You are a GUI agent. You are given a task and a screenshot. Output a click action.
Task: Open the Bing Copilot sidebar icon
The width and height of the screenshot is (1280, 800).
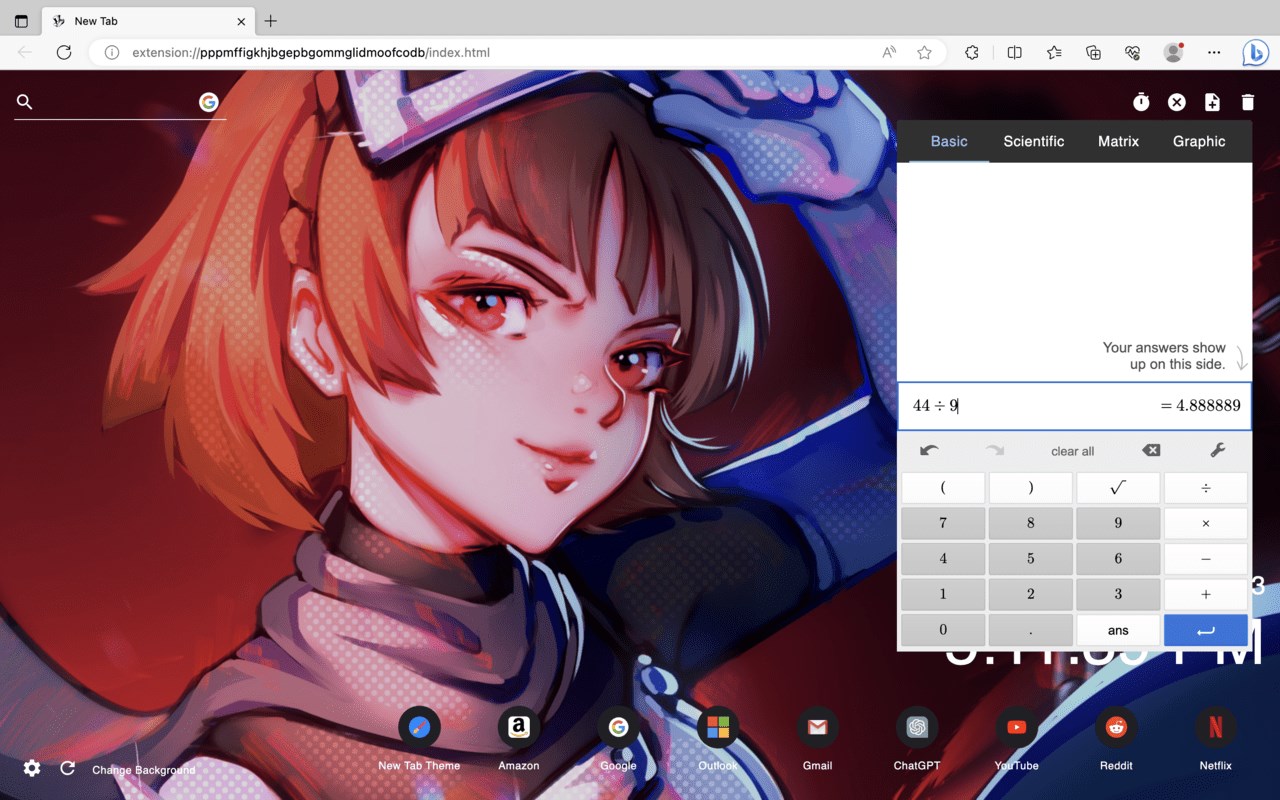[1255, 52]
